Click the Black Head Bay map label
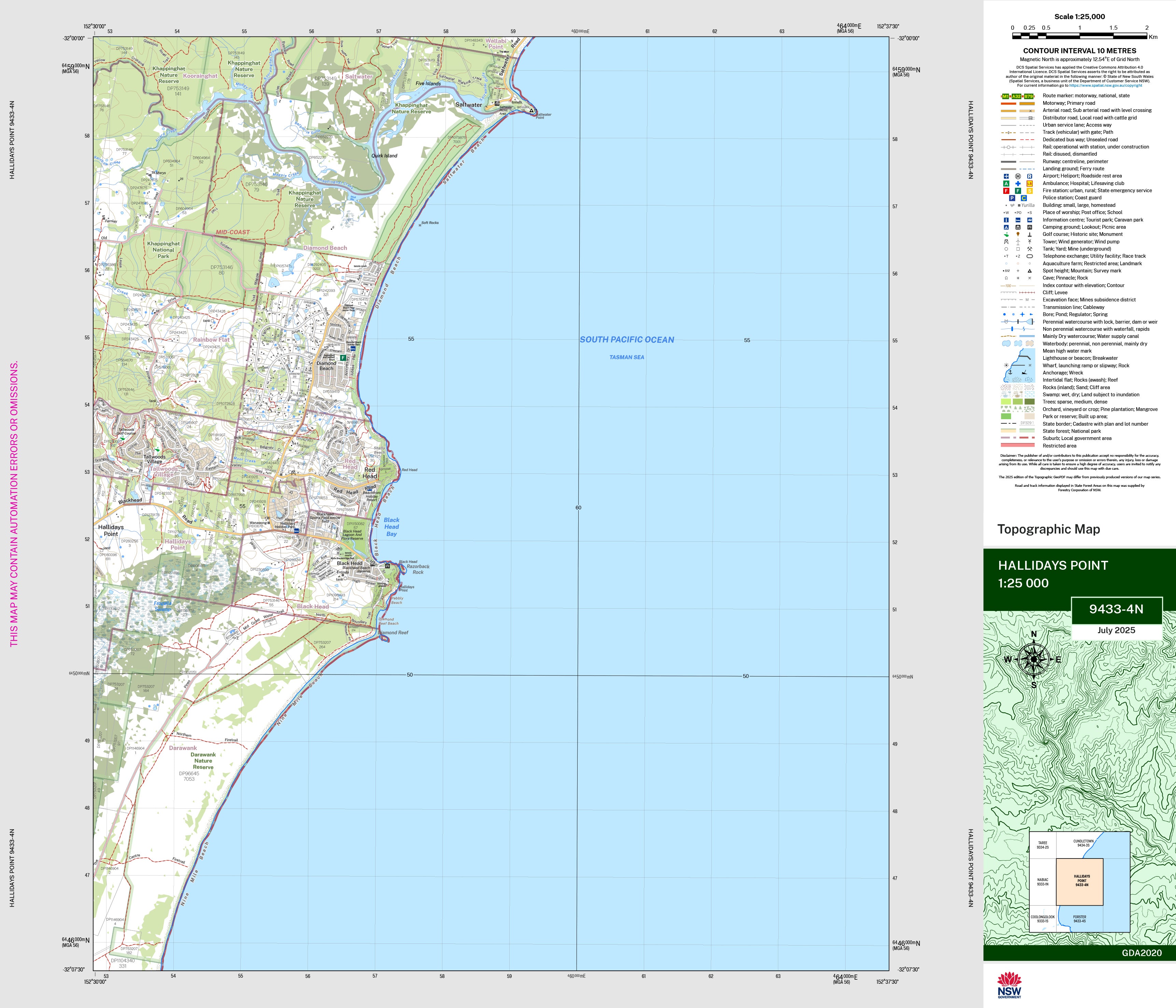 click(x=392, y=527)
